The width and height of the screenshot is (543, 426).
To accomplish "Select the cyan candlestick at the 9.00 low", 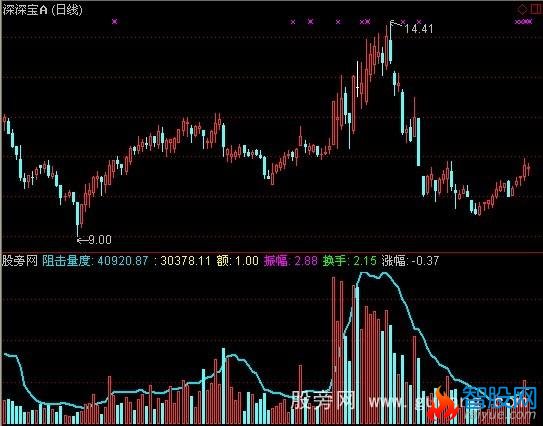I will click(x=78, y=215).
